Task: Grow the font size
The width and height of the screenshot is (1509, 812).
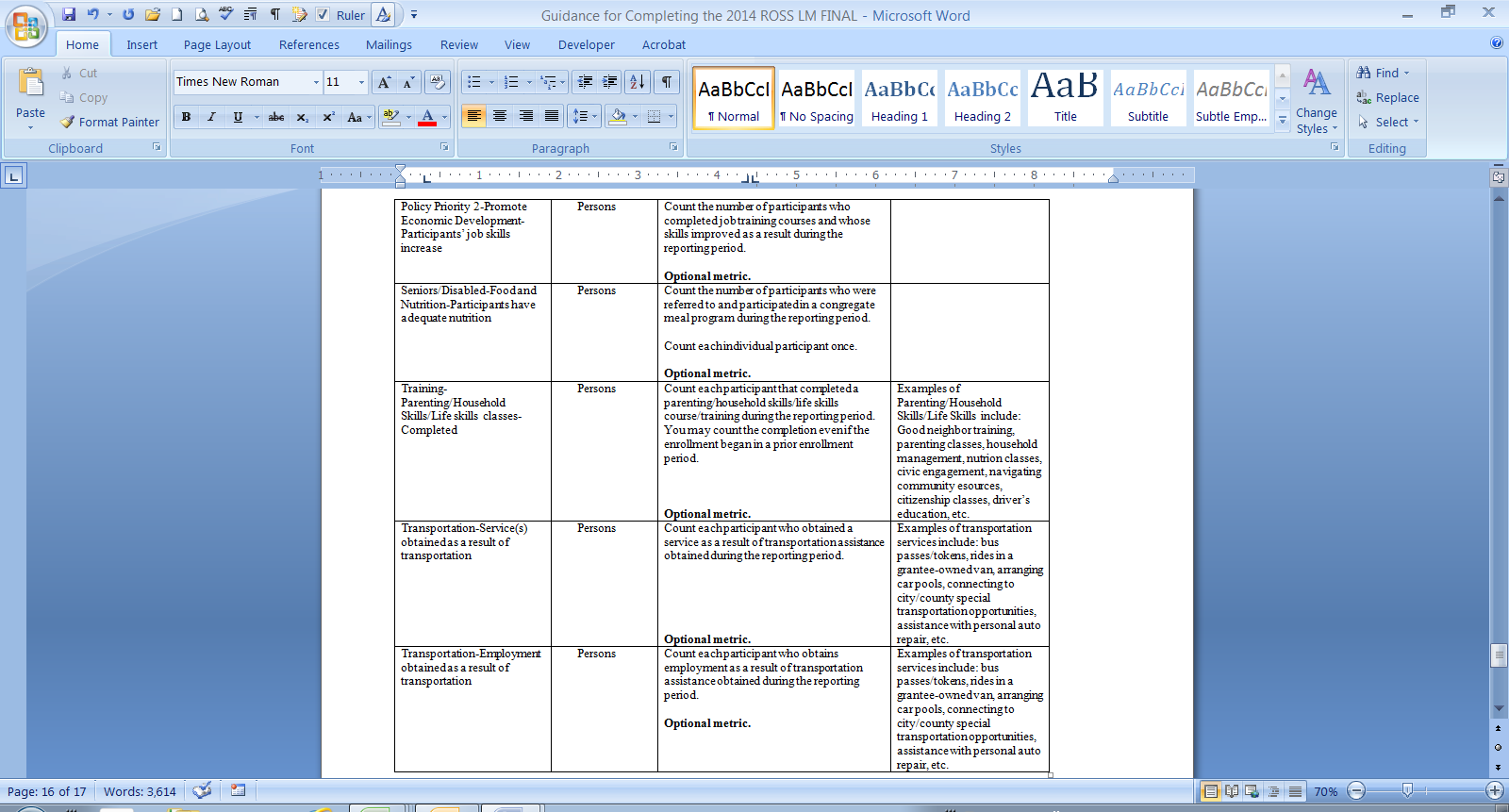Action: [x=384, y=82]
